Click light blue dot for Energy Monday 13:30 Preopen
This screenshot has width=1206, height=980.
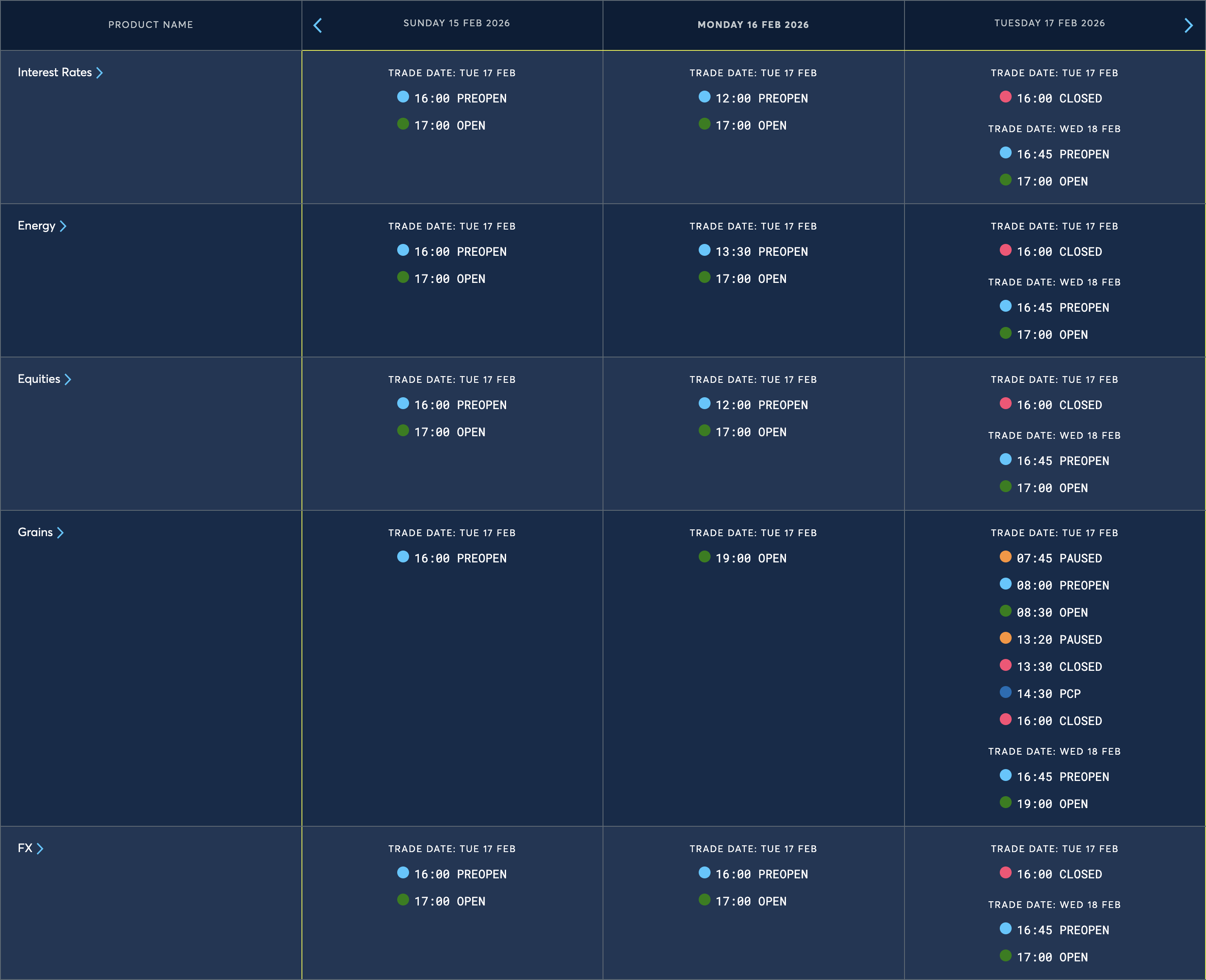pos(704,250)
